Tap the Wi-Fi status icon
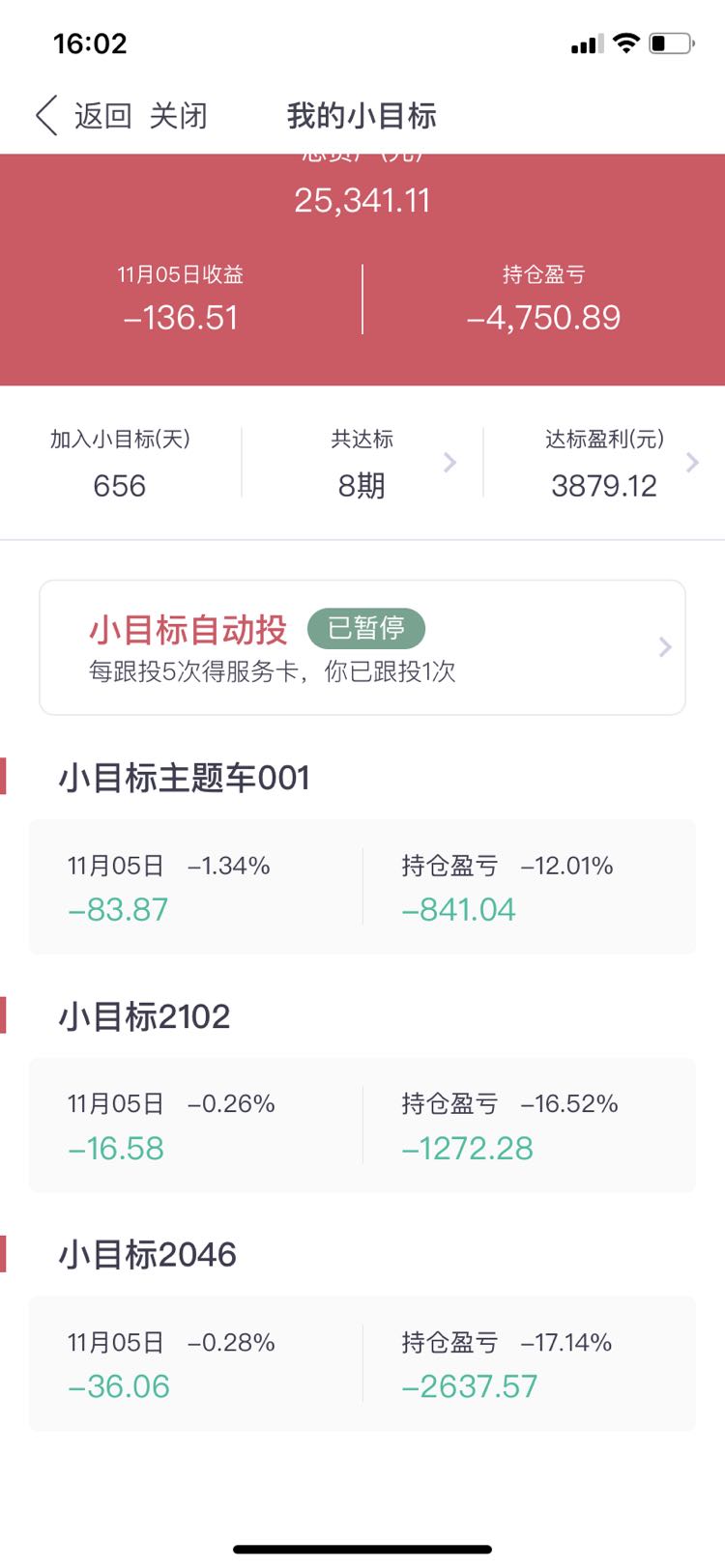The width and height of the screenshot is (725, 1568). [626, 43]
